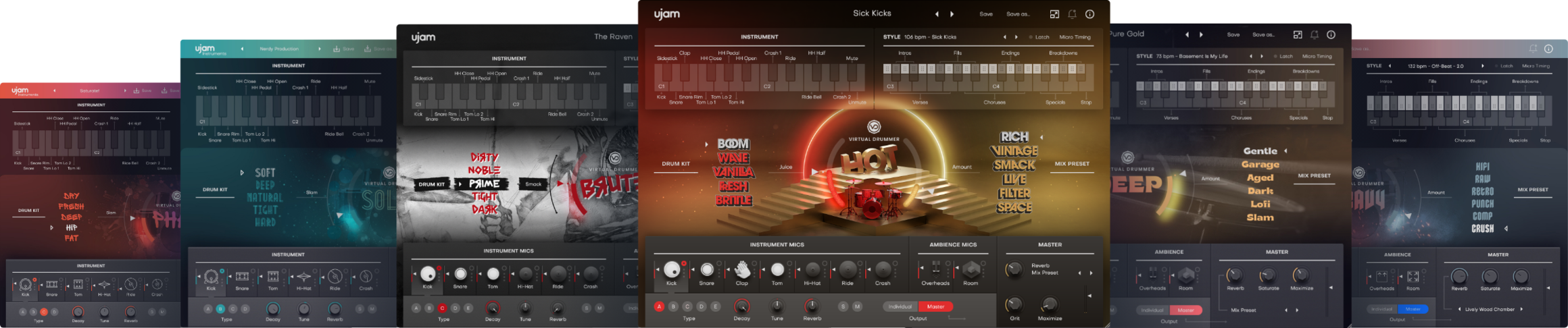Screen dimensions: 1568x328
Task: Toggle Mute M button in HOT window
Action: pyautogui.click(x=857, y=306)
